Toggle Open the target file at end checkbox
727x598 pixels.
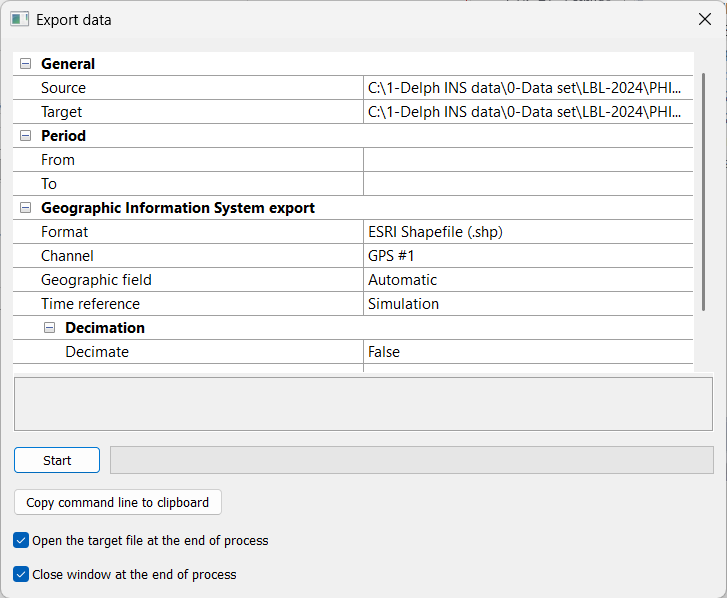(21, 540)
